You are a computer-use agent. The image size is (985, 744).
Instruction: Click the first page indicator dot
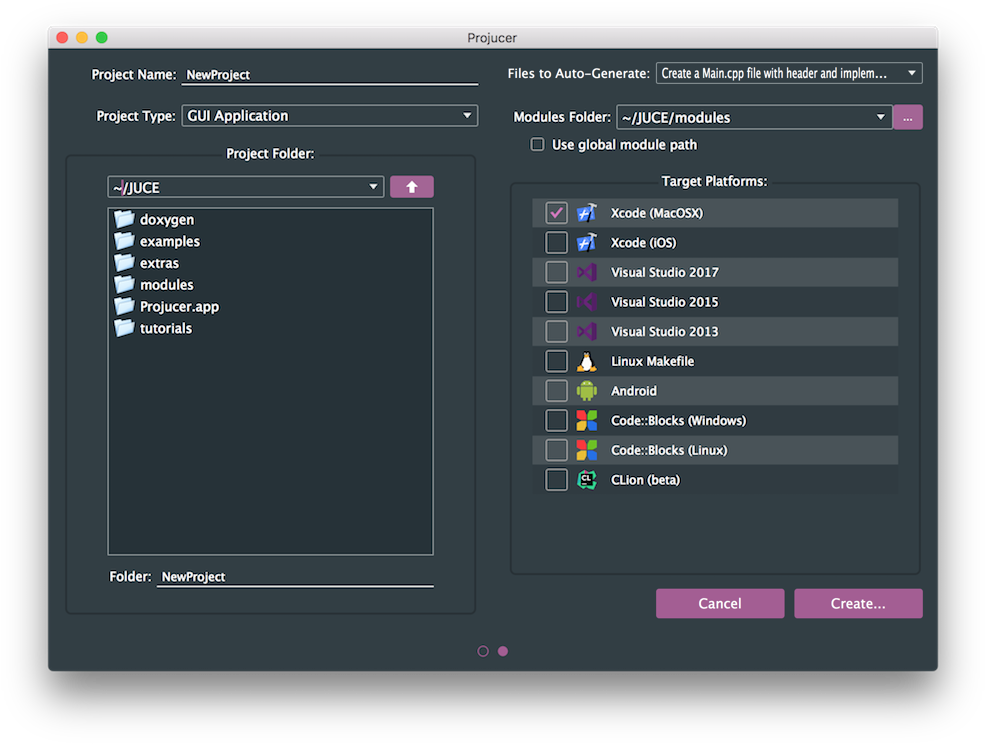point(483,650)
